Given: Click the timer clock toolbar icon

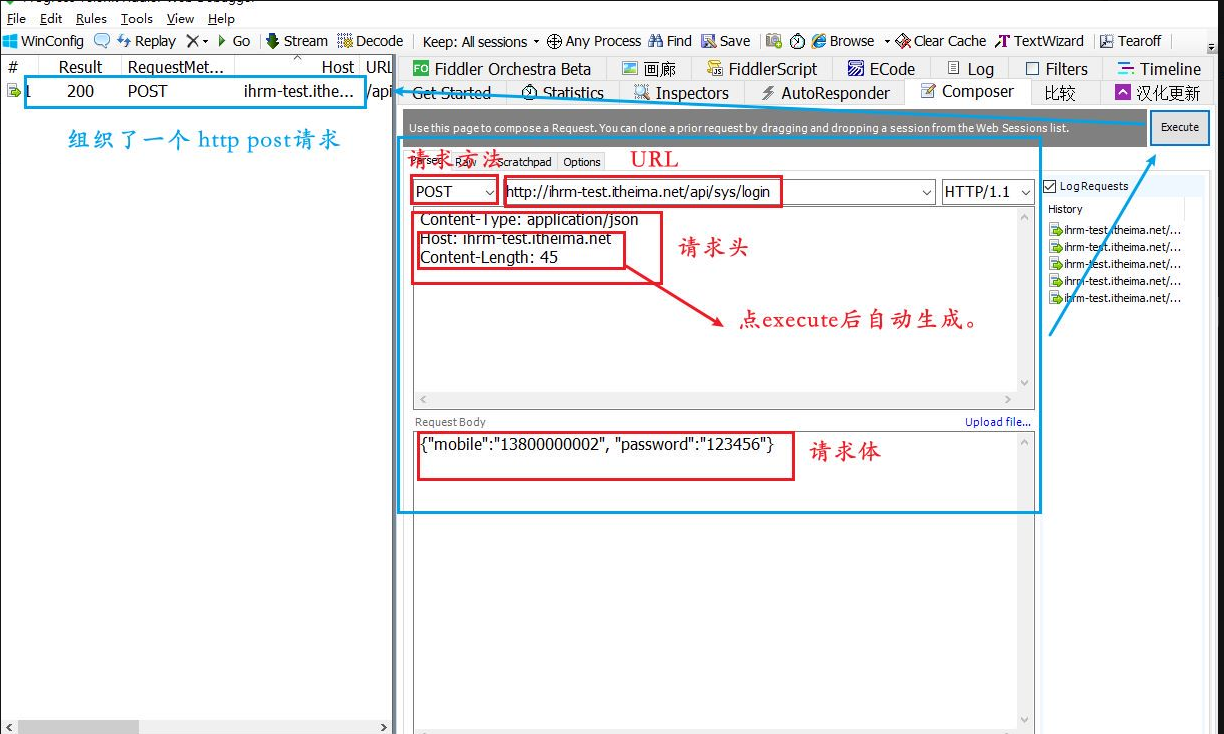Looking at the screenshot, I should (x=797, y=41).
